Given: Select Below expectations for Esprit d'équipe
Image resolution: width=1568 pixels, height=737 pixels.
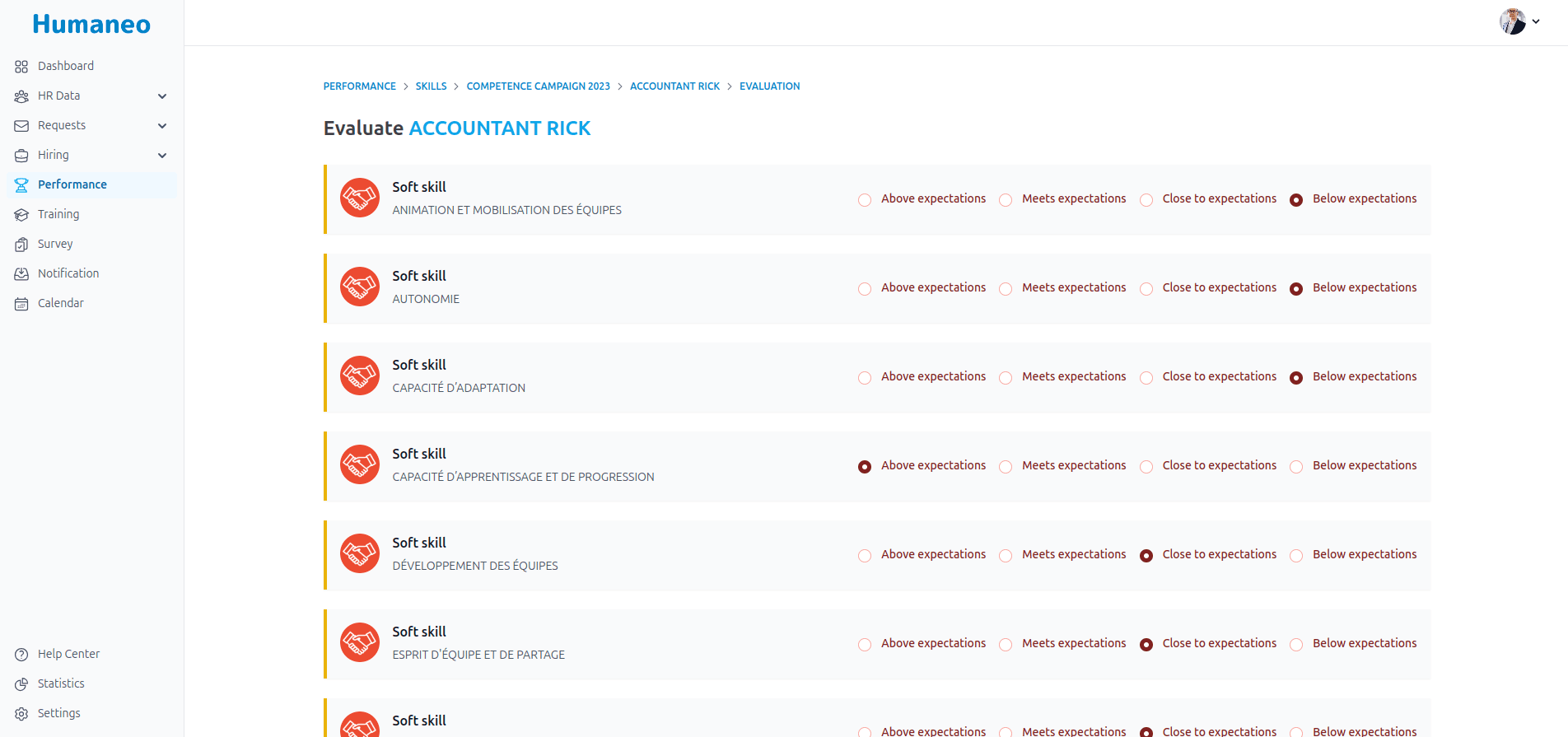Looking at the screenshot, I should tap(1296, 645).
